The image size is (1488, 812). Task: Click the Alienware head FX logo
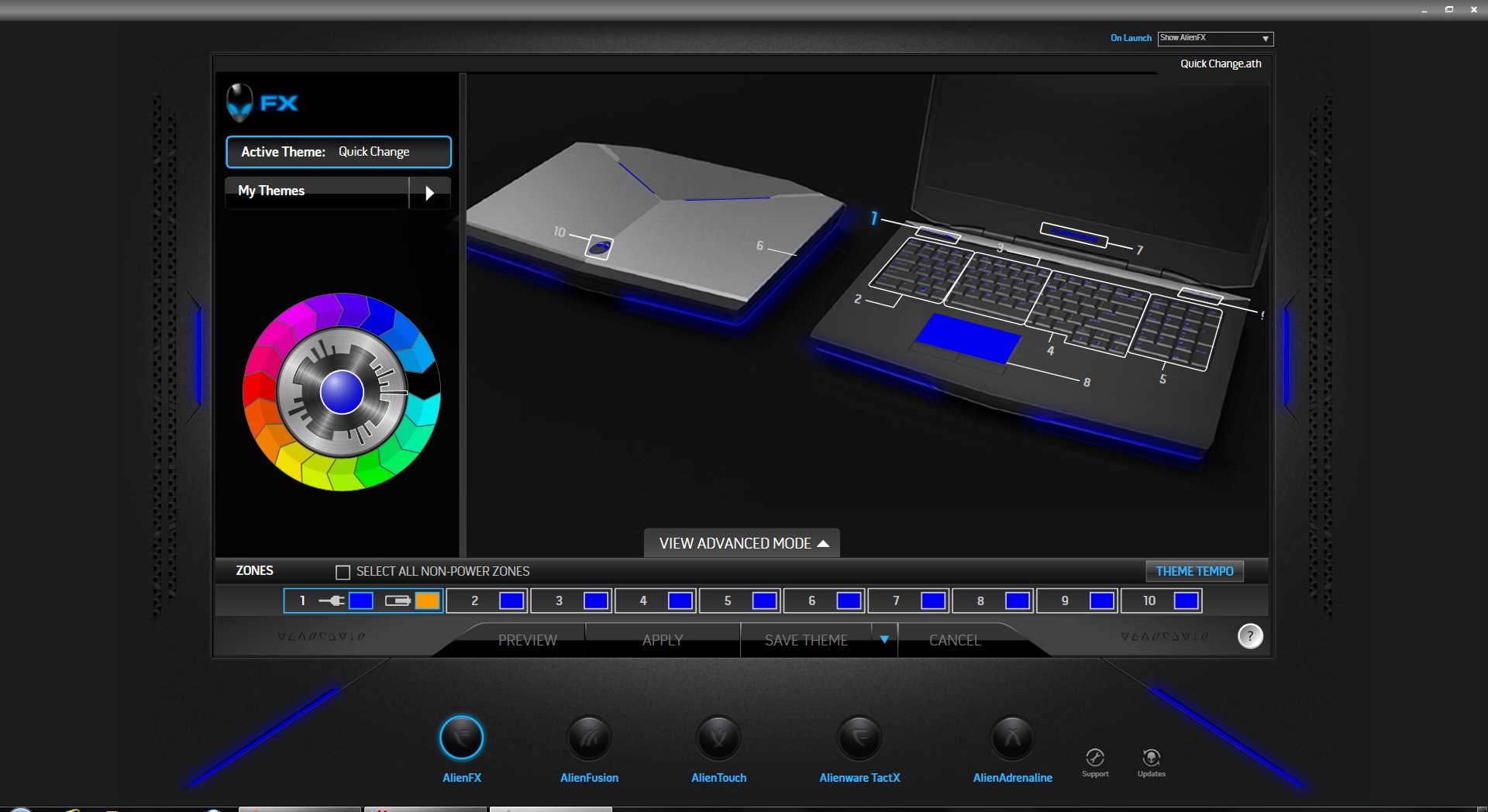262,102
